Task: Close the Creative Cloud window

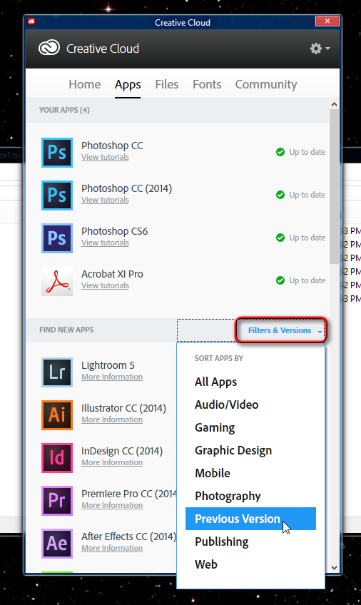Action: [x=327, y=21]
